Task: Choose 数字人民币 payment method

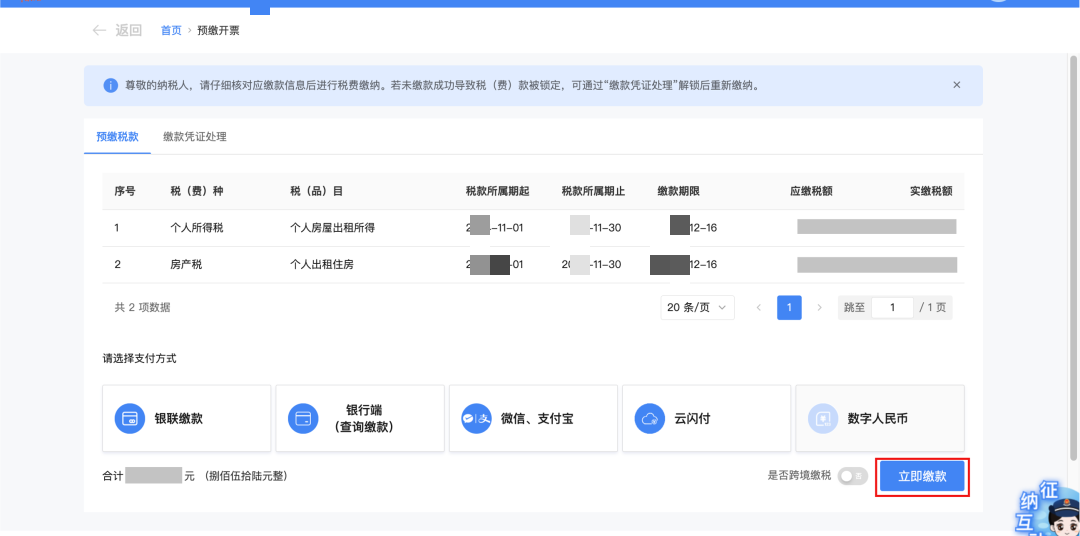Action: click(880, 418)
